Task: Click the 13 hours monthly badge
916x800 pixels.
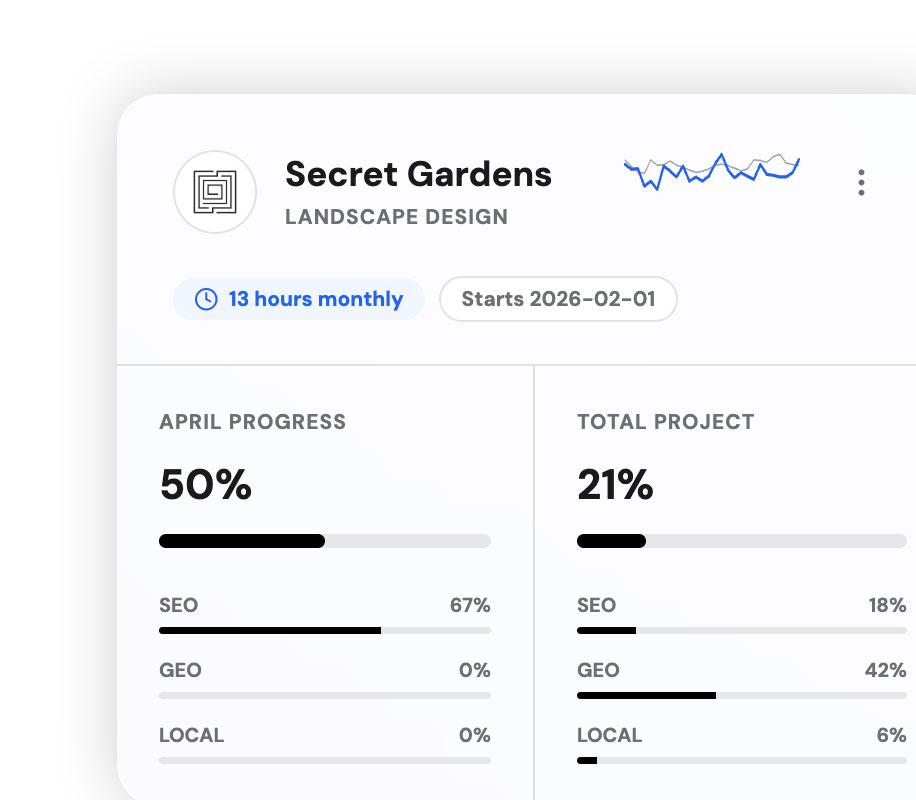Action: tap(299, 299)
